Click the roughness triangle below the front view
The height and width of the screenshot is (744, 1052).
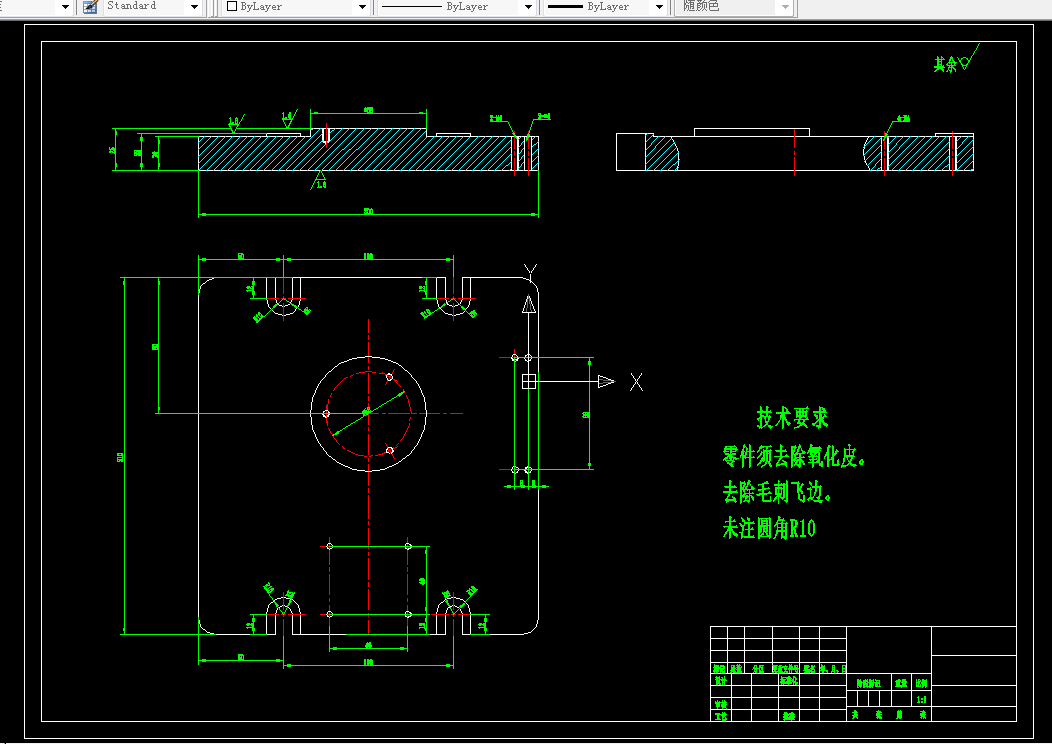click(x=321, y=177)
